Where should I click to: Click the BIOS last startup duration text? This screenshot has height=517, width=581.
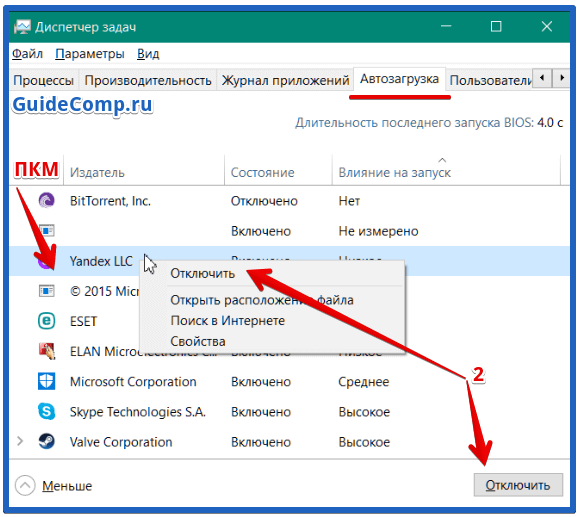429,123
